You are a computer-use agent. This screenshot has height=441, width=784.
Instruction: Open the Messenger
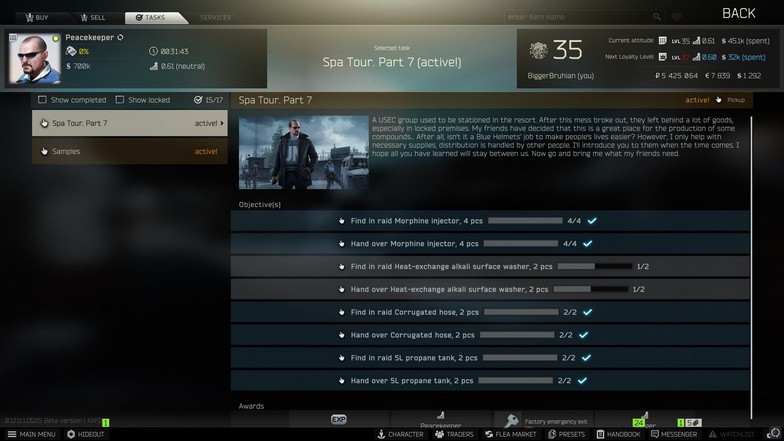[x=674, y=434]
